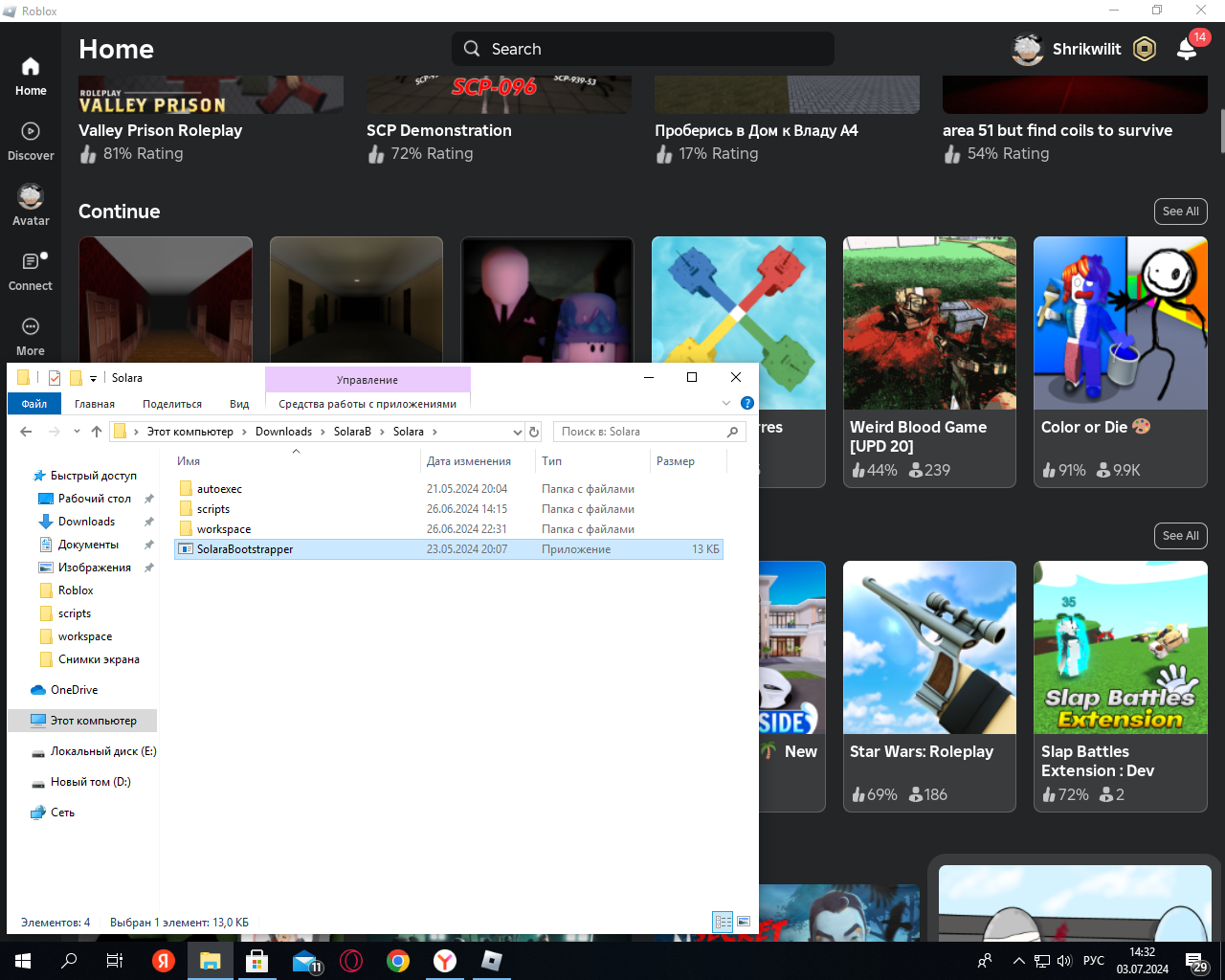Image resolution: width=1225 pixels, height=980 pixels.
Task: Select Изображения in navigation pane
Action: pyautogui.click(x=95, y=568)
